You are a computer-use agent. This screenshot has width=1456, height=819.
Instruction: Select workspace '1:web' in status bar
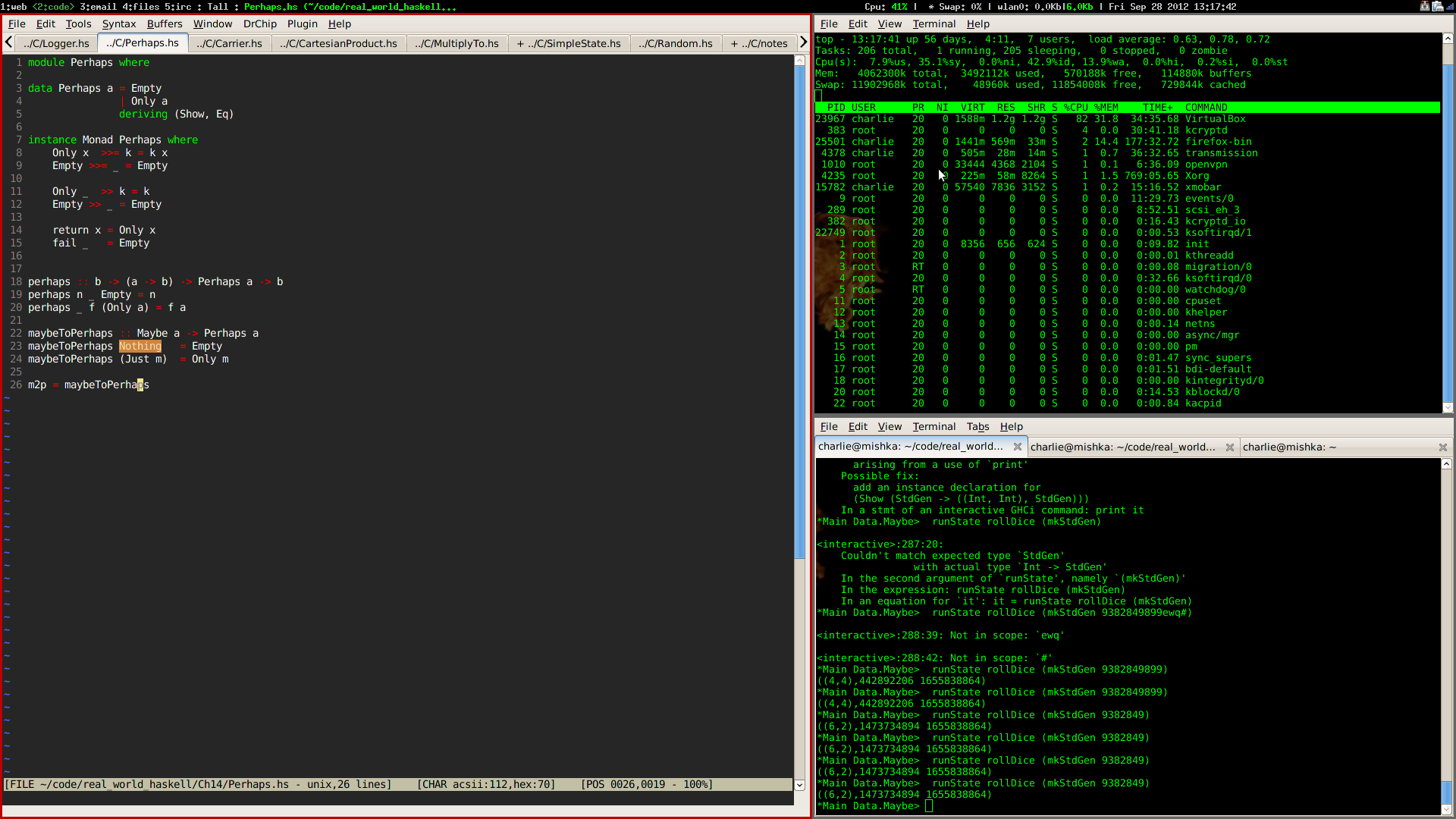coord(13,6)
